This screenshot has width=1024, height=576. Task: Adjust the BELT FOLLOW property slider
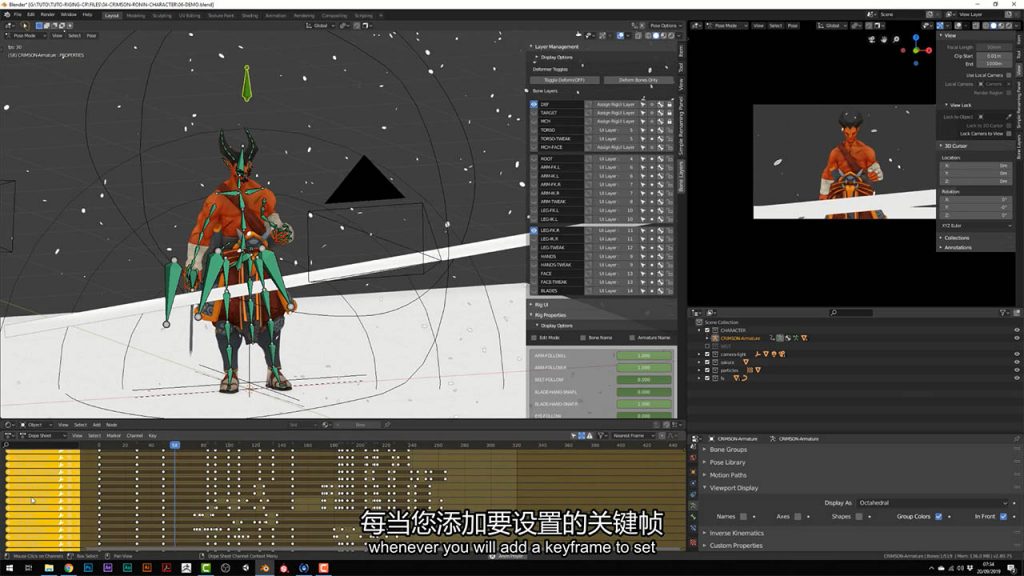[x=644, y=380]
